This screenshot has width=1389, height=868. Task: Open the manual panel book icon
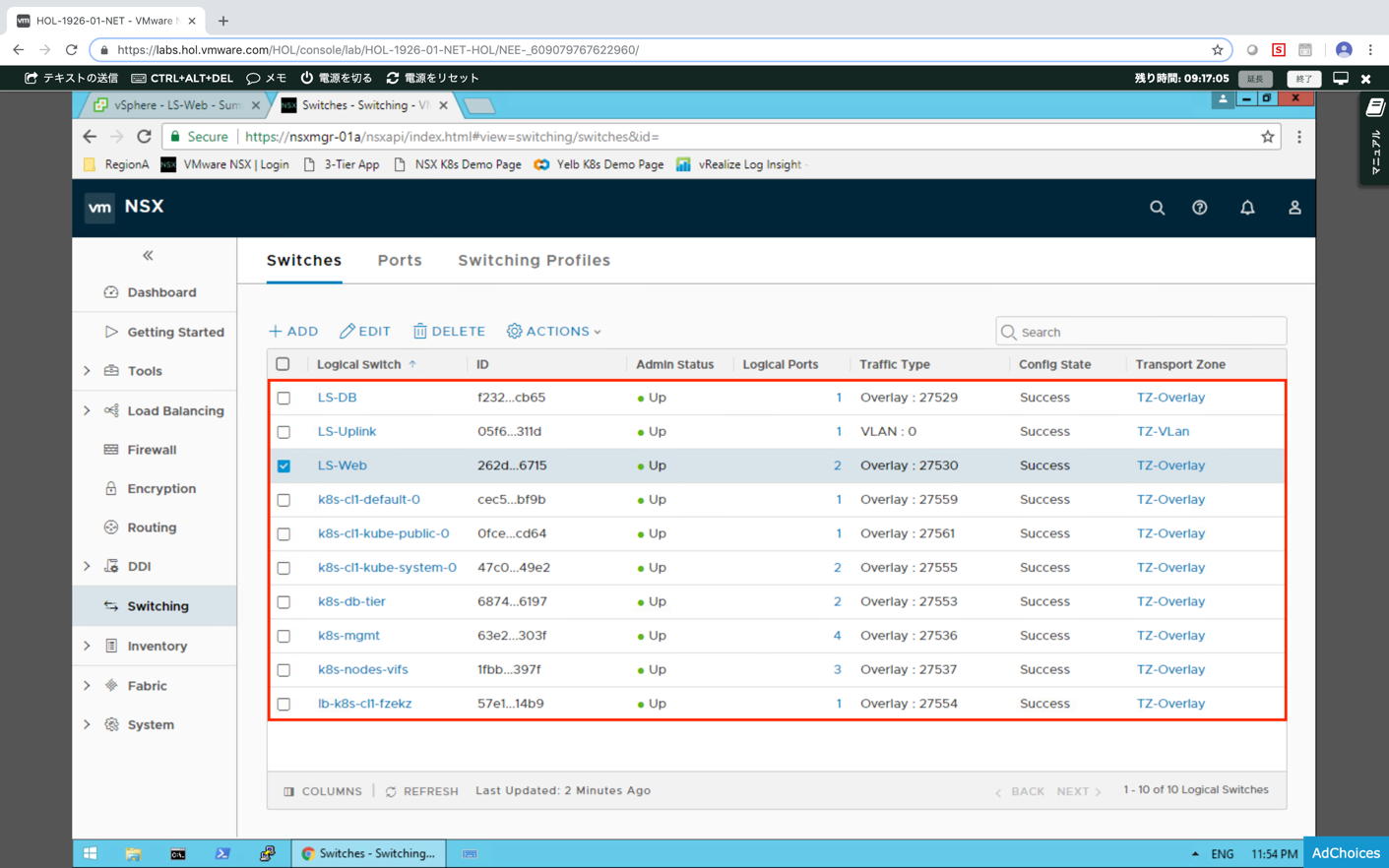coord(1375,108)
